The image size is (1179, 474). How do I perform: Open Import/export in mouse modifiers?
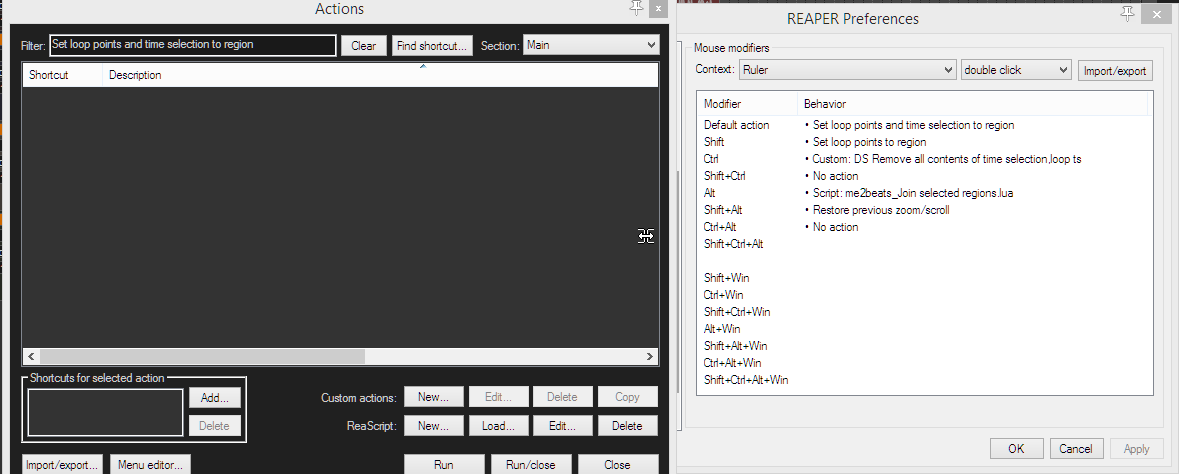1115,70
